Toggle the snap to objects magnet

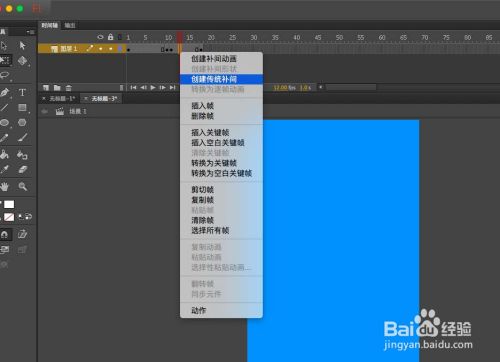point(5,235)
